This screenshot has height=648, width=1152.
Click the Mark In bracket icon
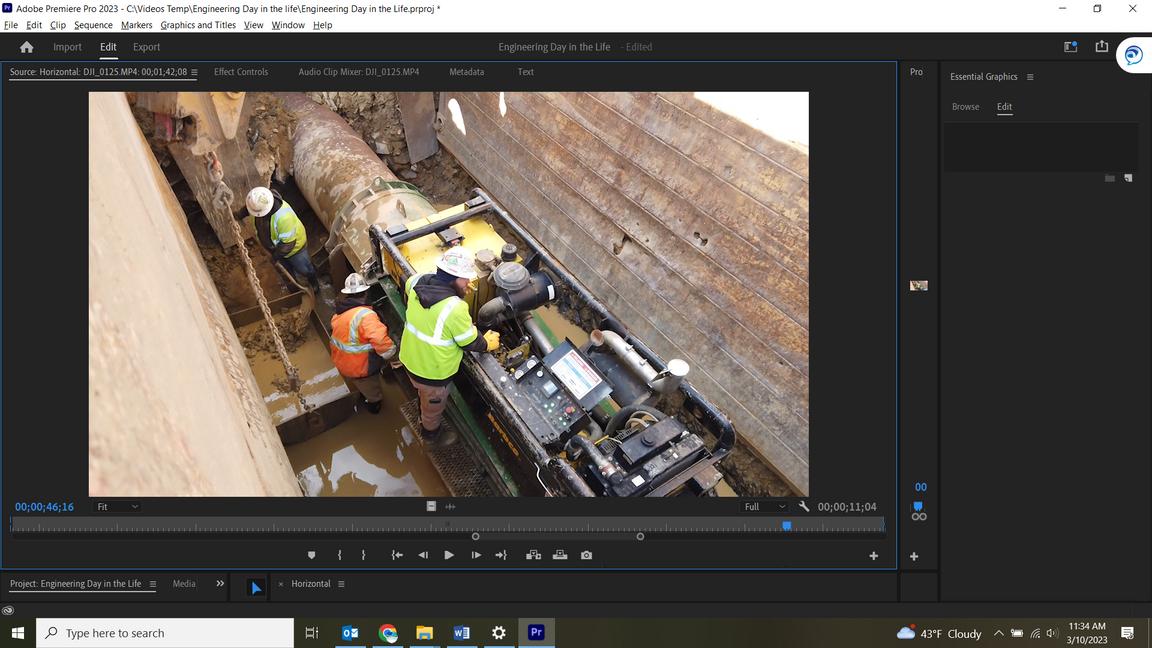(x=340, y=555)
